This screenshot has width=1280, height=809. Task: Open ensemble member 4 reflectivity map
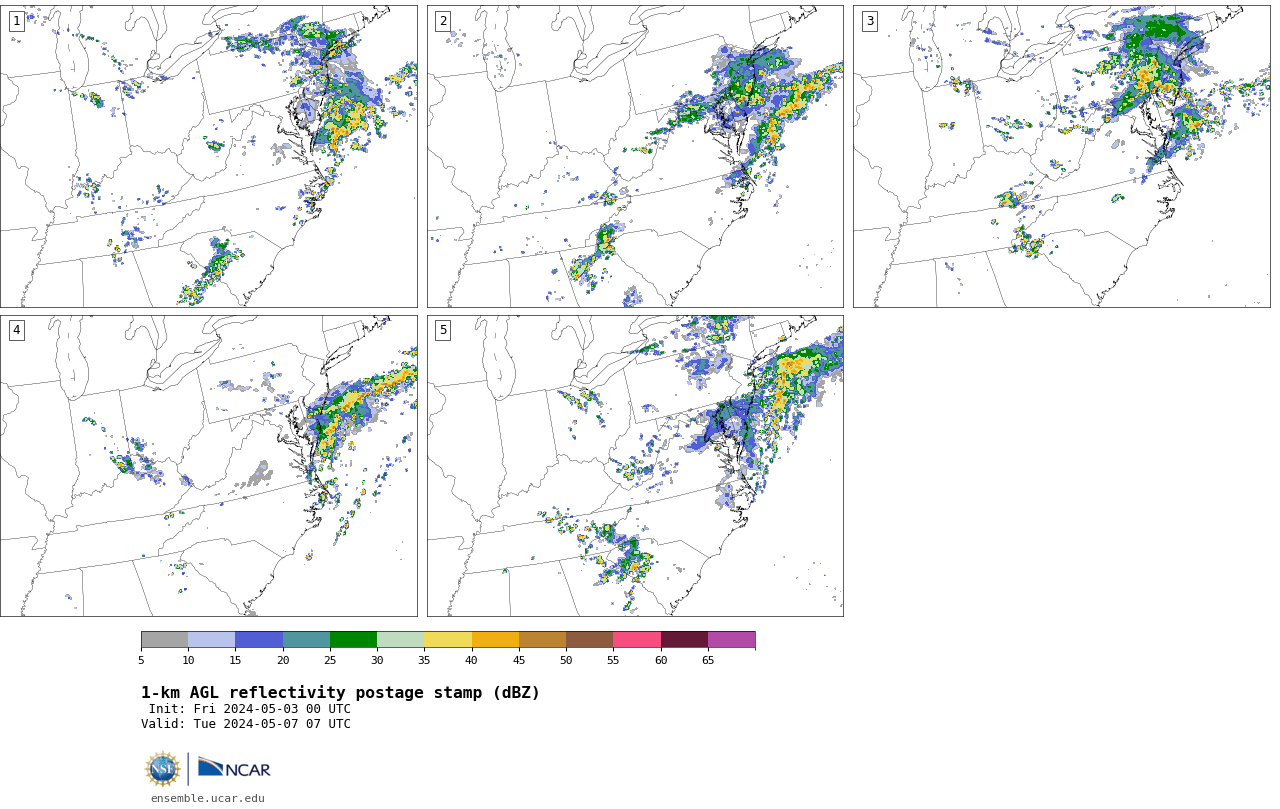pos(209,466)
